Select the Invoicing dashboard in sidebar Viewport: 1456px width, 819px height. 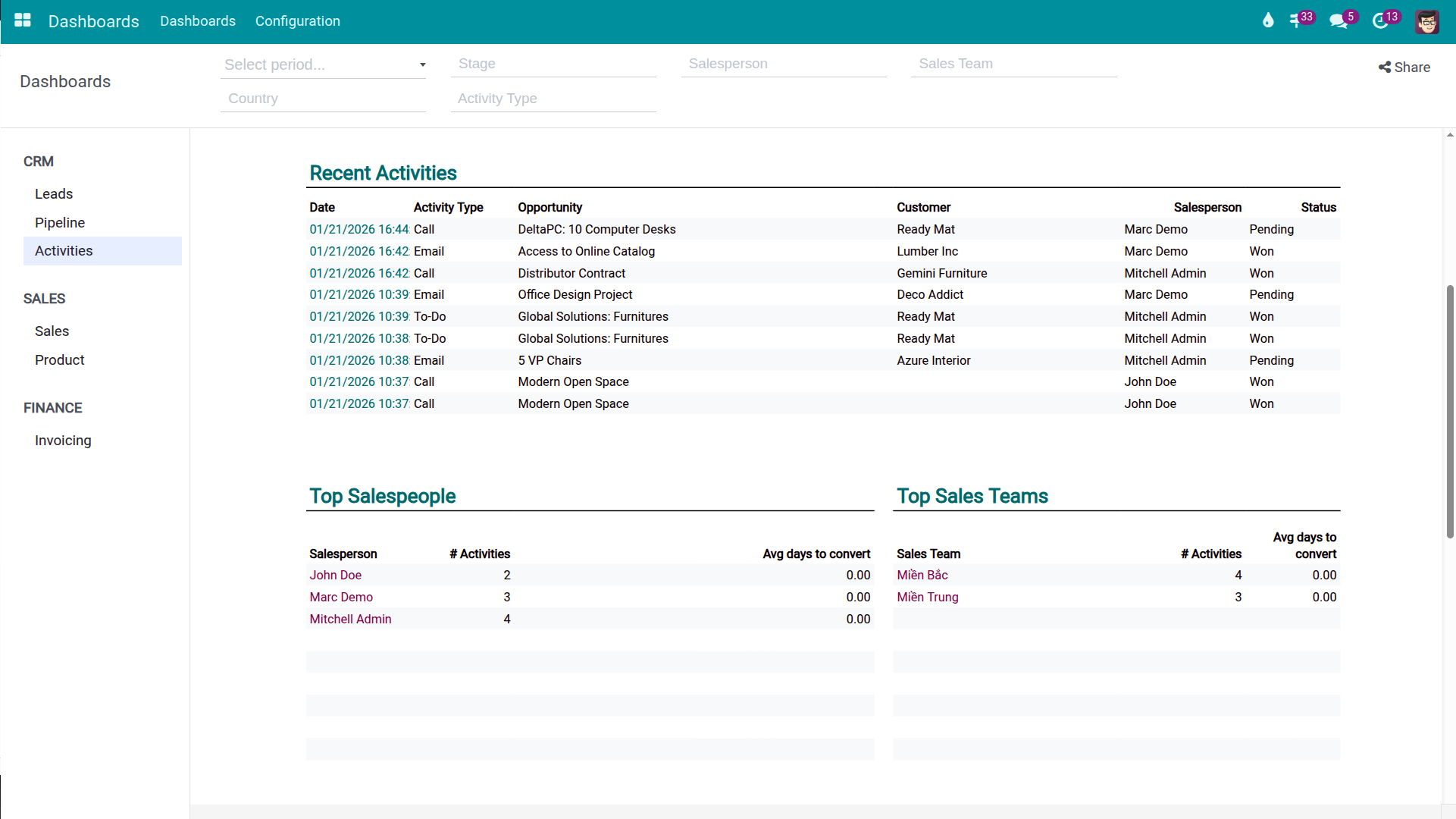pyautogui.click(x=63, y=441)
